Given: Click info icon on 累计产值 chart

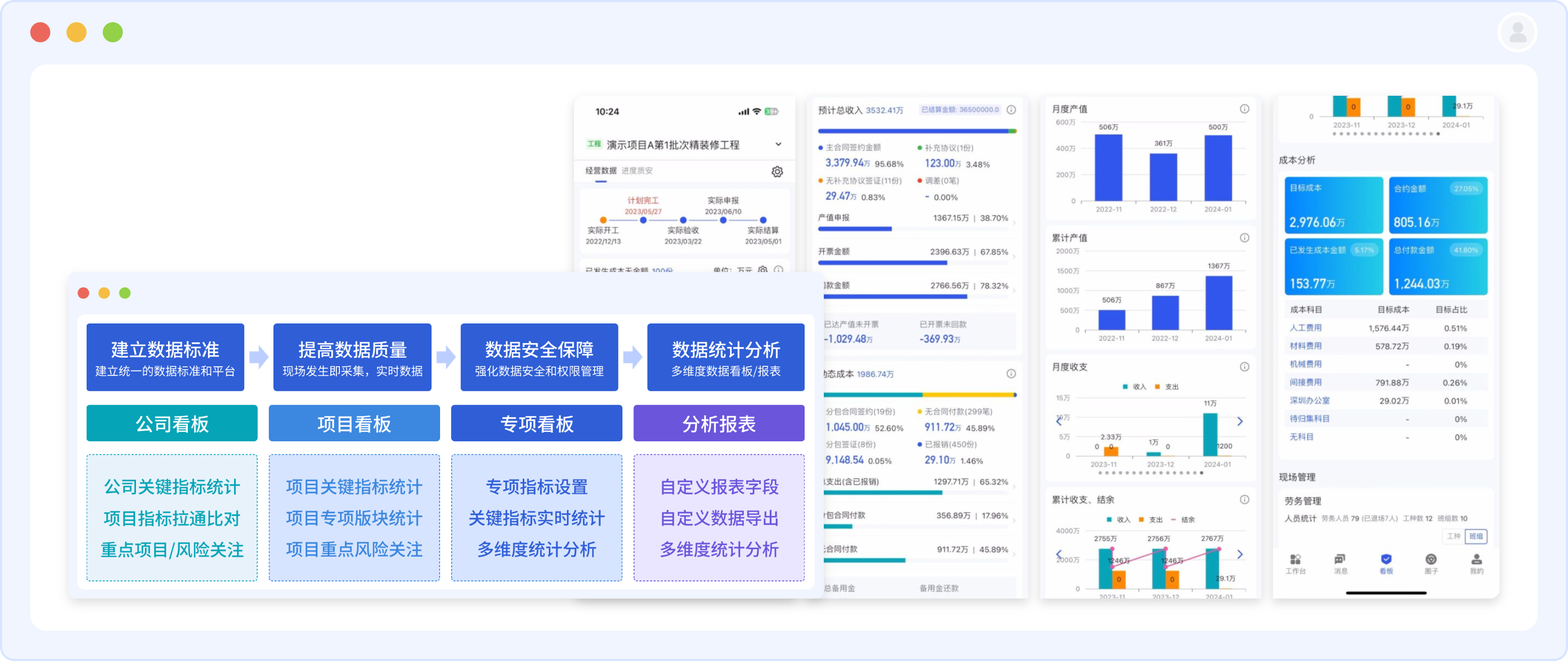Looking at the screenshot, I should click(x=1244, y=238).
